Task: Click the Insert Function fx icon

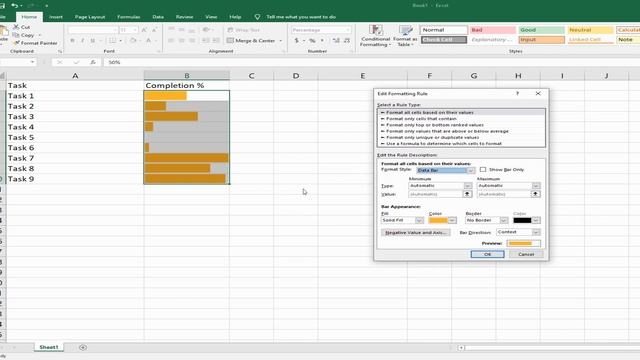Action: pyautogui.click(x=93, y=62)
